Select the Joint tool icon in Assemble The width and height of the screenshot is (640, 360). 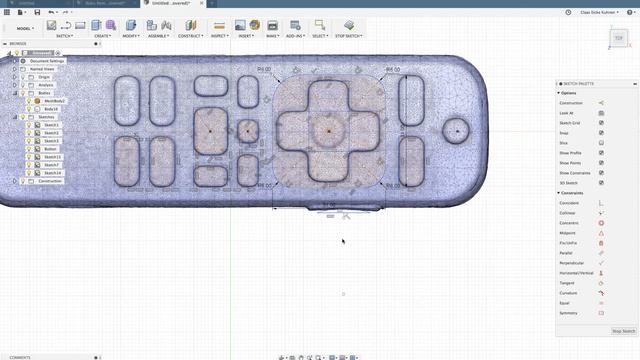coord(166,25)
